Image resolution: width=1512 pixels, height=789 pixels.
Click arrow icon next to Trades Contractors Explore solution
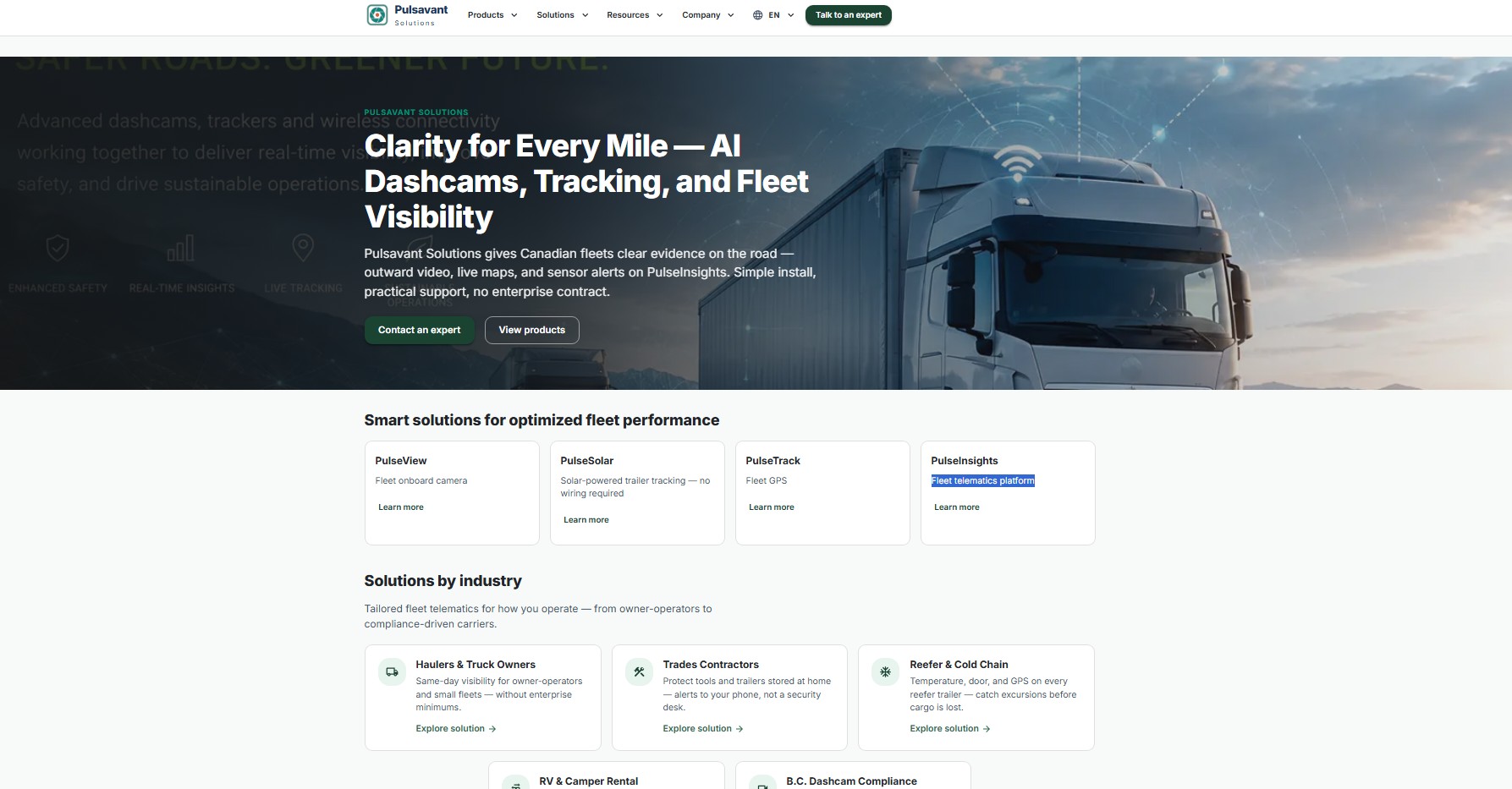point(740,729)
